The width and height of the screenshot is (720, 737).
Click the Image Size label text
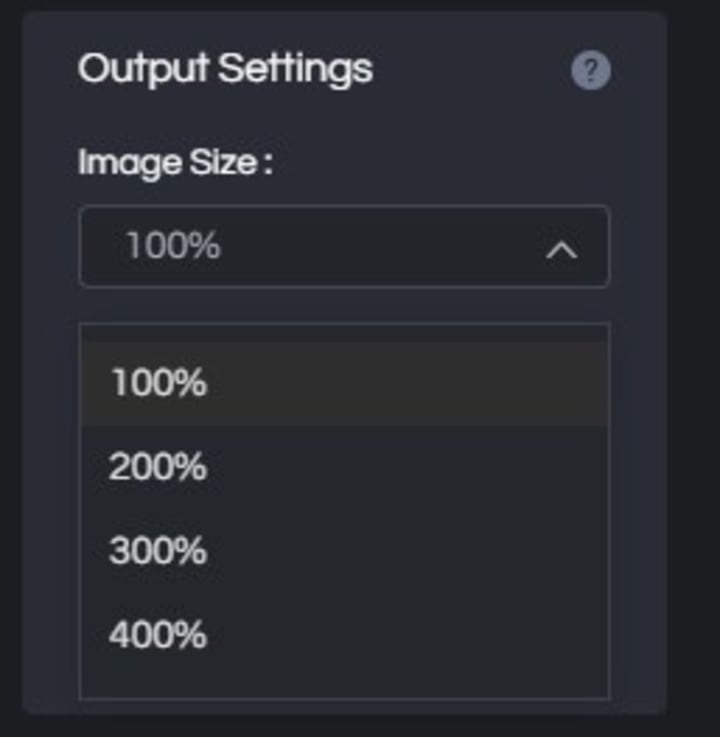175,162
